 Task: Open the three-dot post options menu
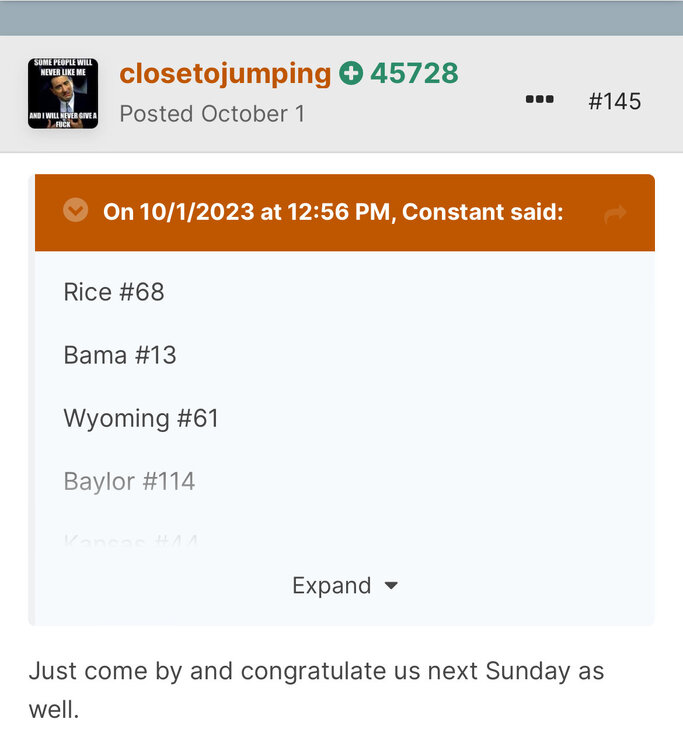point(539,100)
